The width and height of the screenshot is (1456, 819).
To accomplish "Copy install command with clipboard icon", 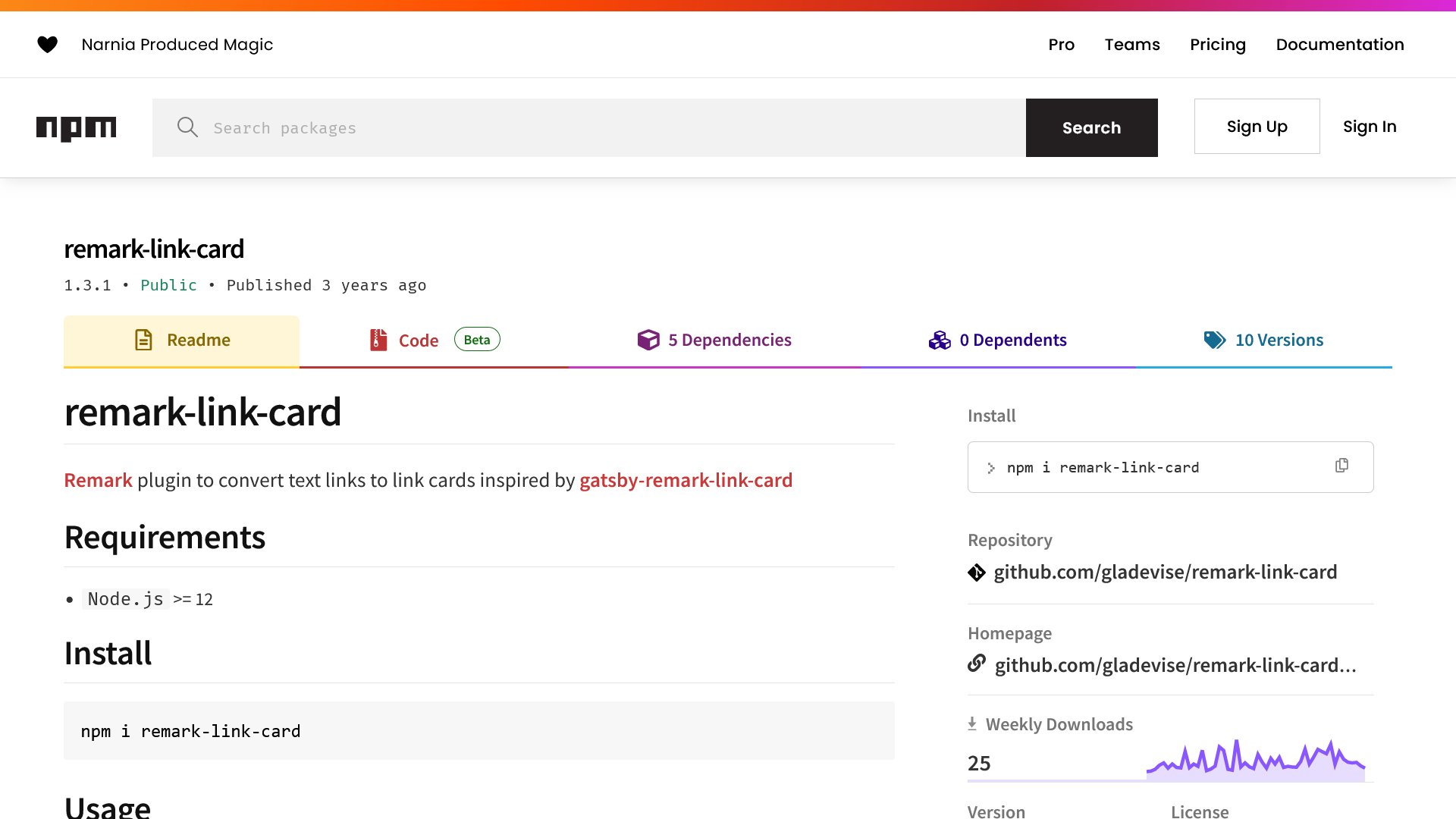I will [x=1341, y=466].
